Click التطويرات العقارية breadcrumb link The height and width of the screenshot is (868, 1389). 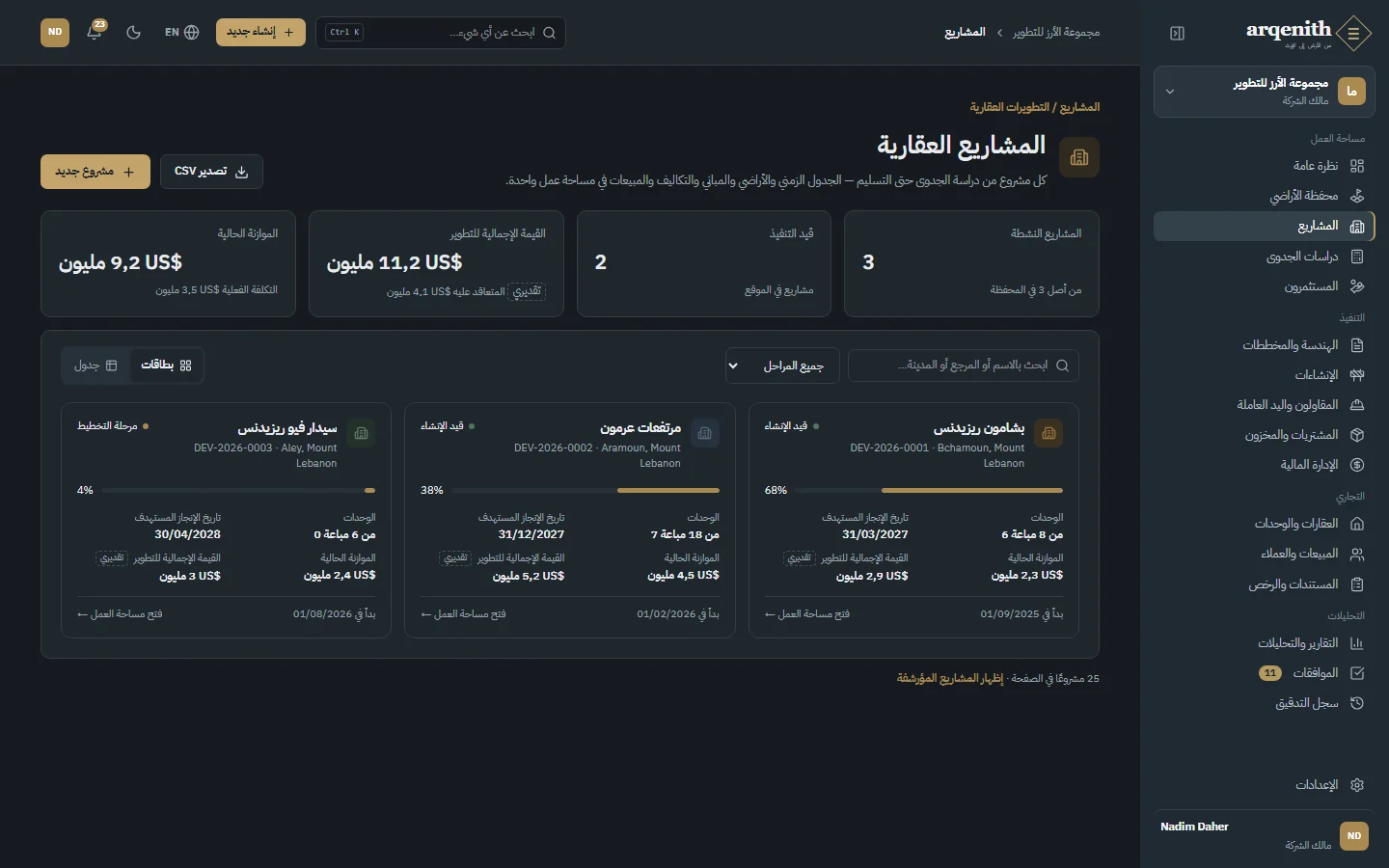[x=1010, y=107]
